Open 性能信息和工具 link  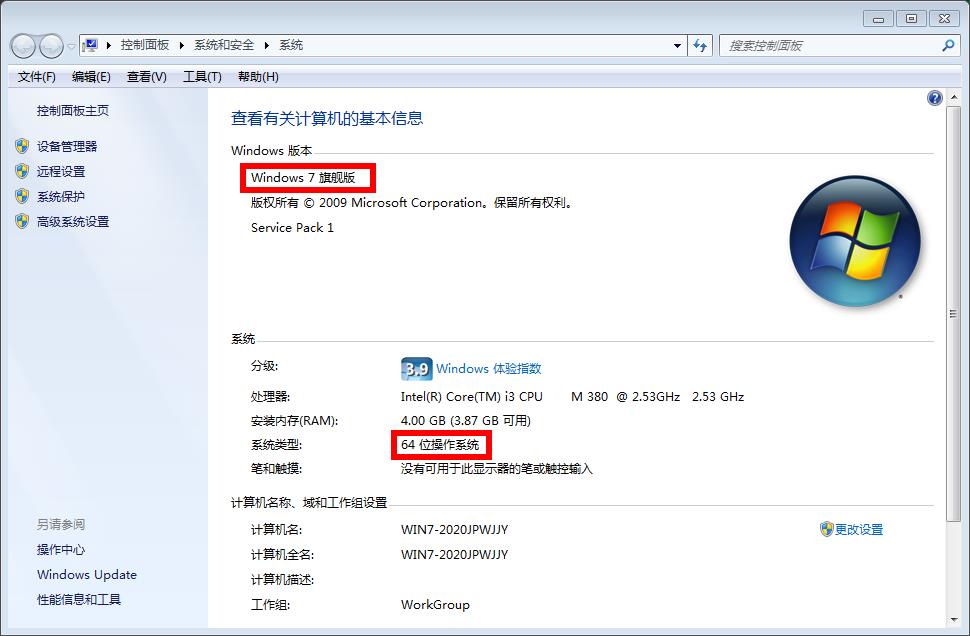tap(79, 599)
